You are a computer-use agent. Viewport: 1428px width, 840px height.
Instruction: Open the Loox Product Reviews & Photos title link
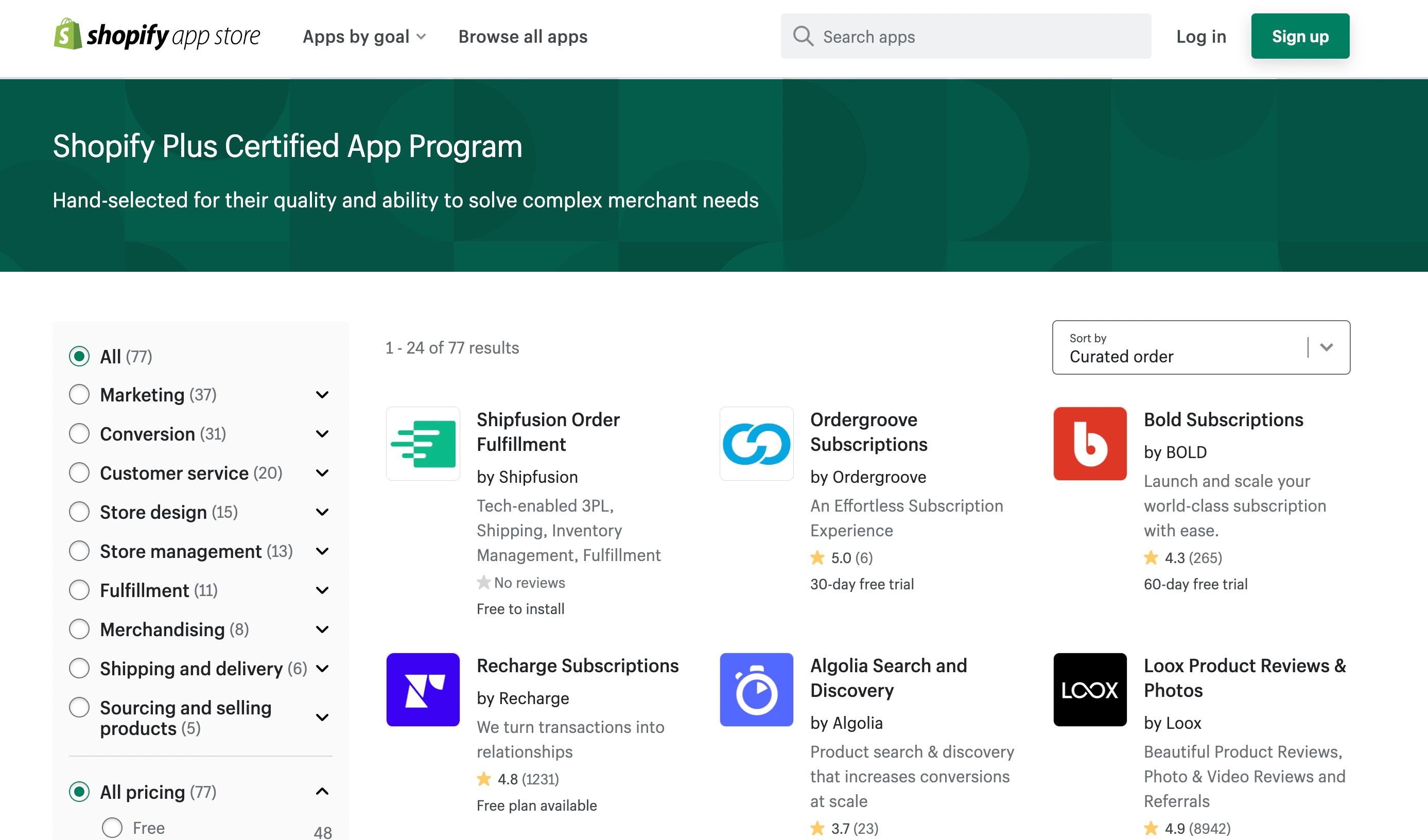pyautogui.click(x=1244, y=677)
